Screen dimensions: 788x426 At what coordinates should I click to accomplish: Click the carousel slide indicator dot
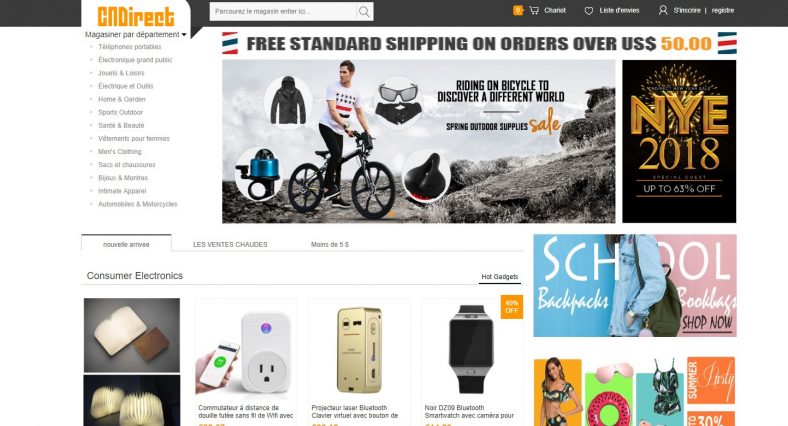392,214
